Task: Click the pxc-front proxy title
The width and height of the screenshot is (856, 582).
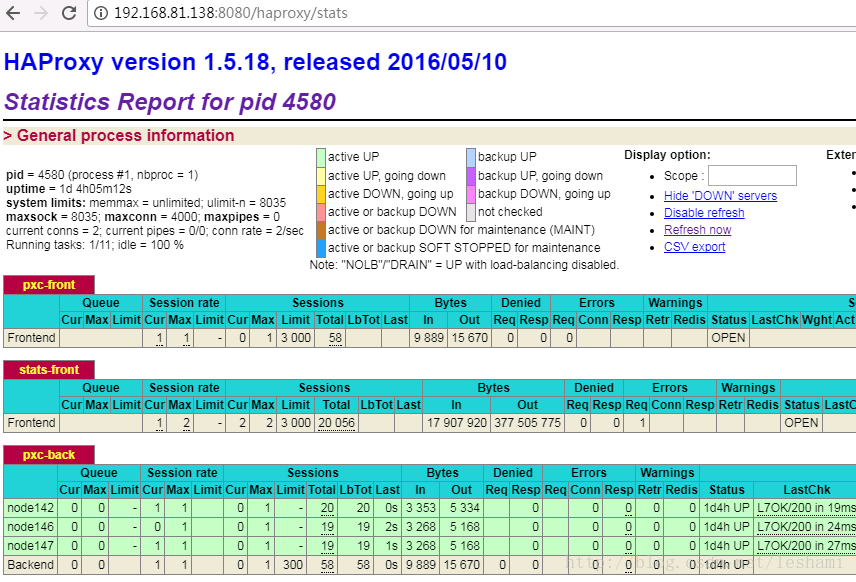Action: (49, 284)
